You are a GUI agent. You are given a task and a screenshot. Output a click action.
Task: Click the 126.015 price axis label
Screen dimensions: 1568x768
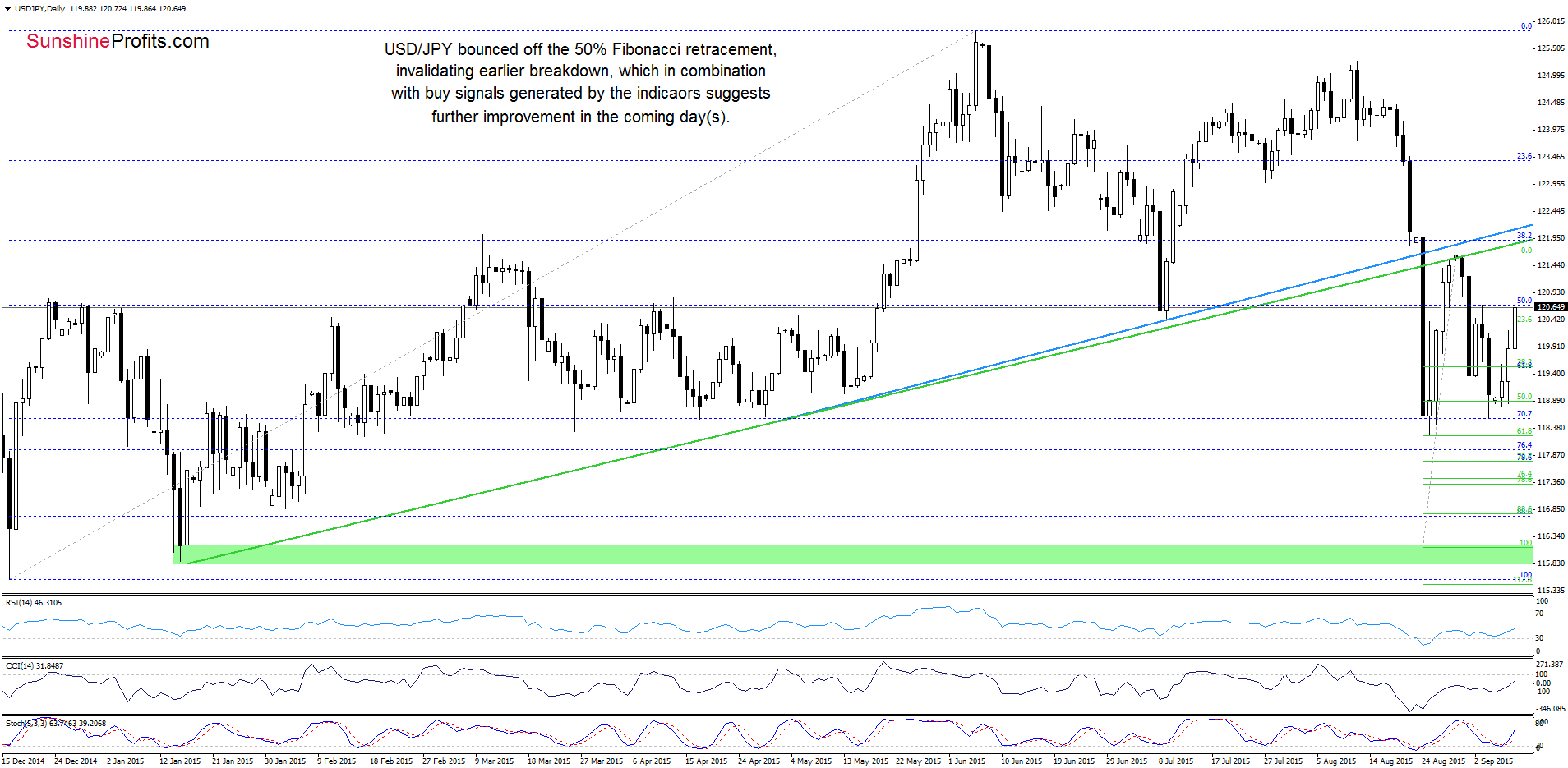point(1550,21)
